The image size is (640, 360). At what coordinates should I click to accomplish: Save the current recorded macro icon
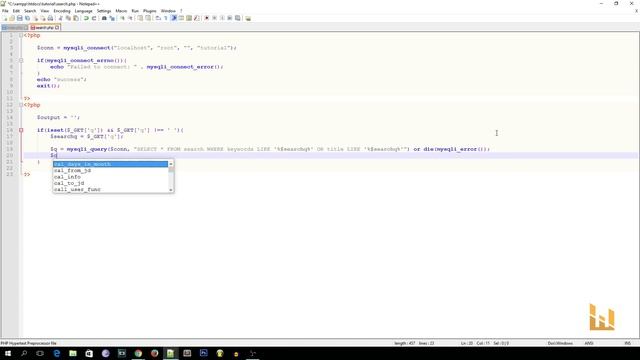pos(237,18)
